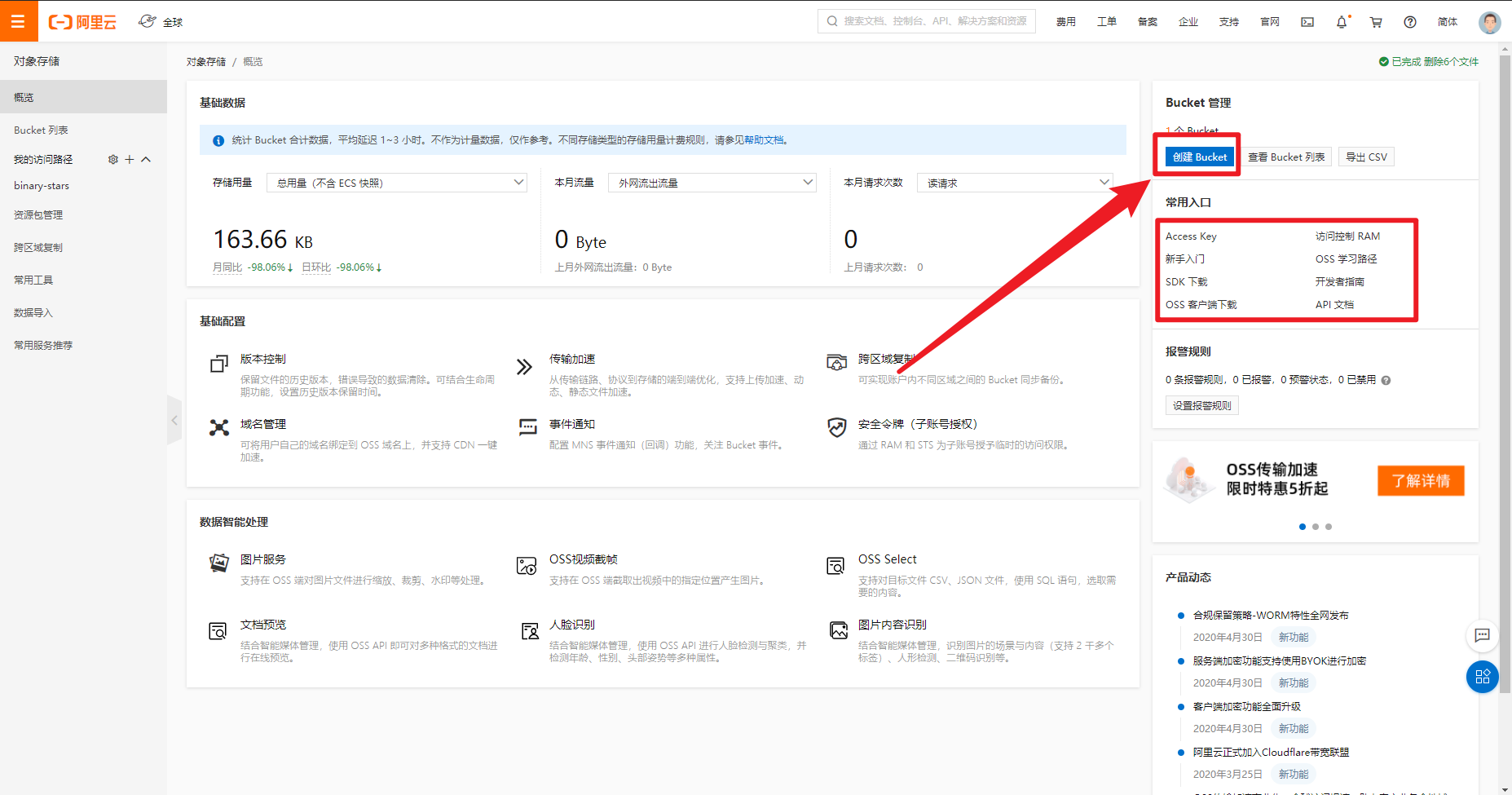Click the 设置报警规则 button
Viewport: 1512px width, 795px height.
pyautogui.click(x=1202, y=405)
